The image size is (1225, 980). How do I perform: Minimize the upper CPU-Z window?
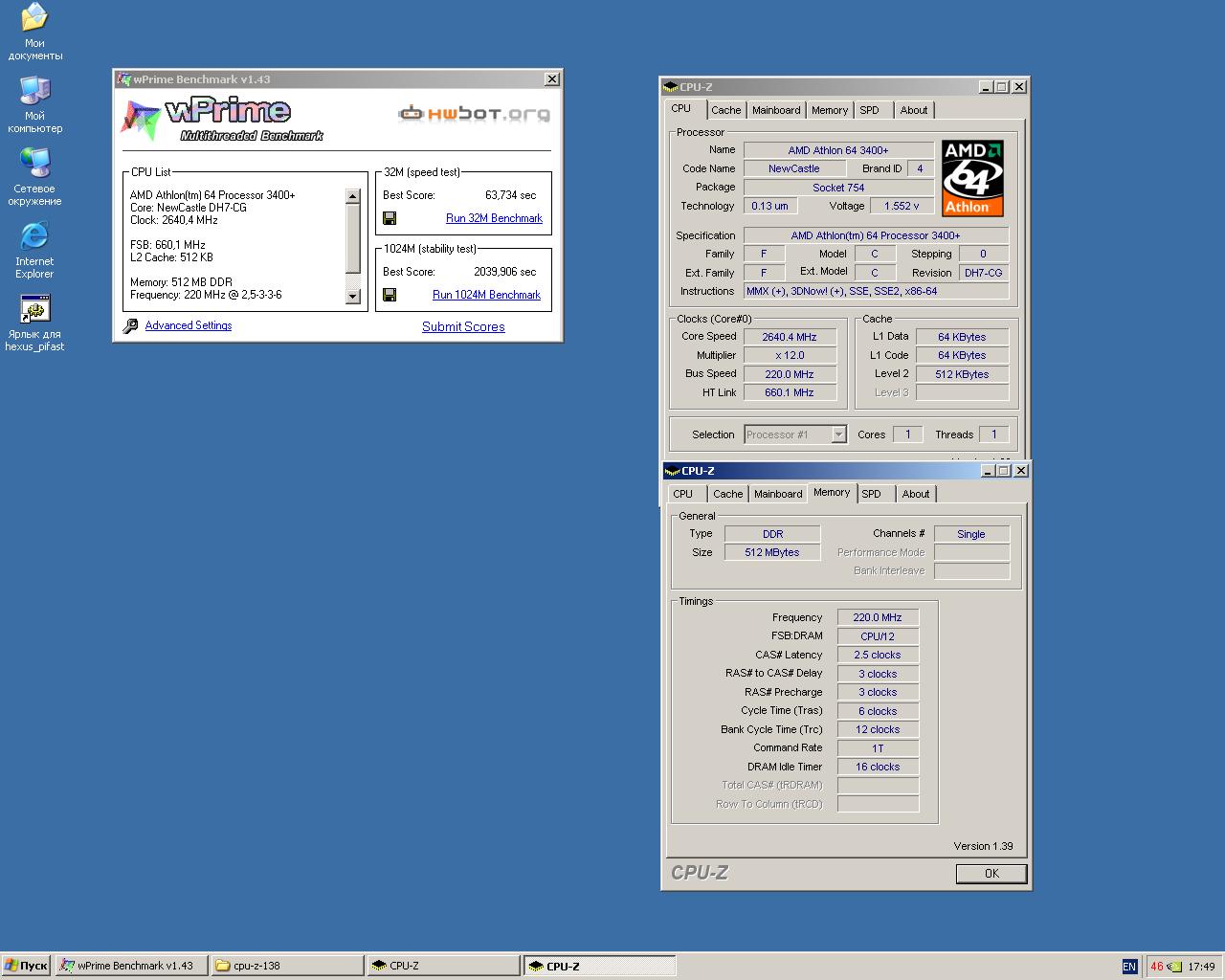pos(986,87)
